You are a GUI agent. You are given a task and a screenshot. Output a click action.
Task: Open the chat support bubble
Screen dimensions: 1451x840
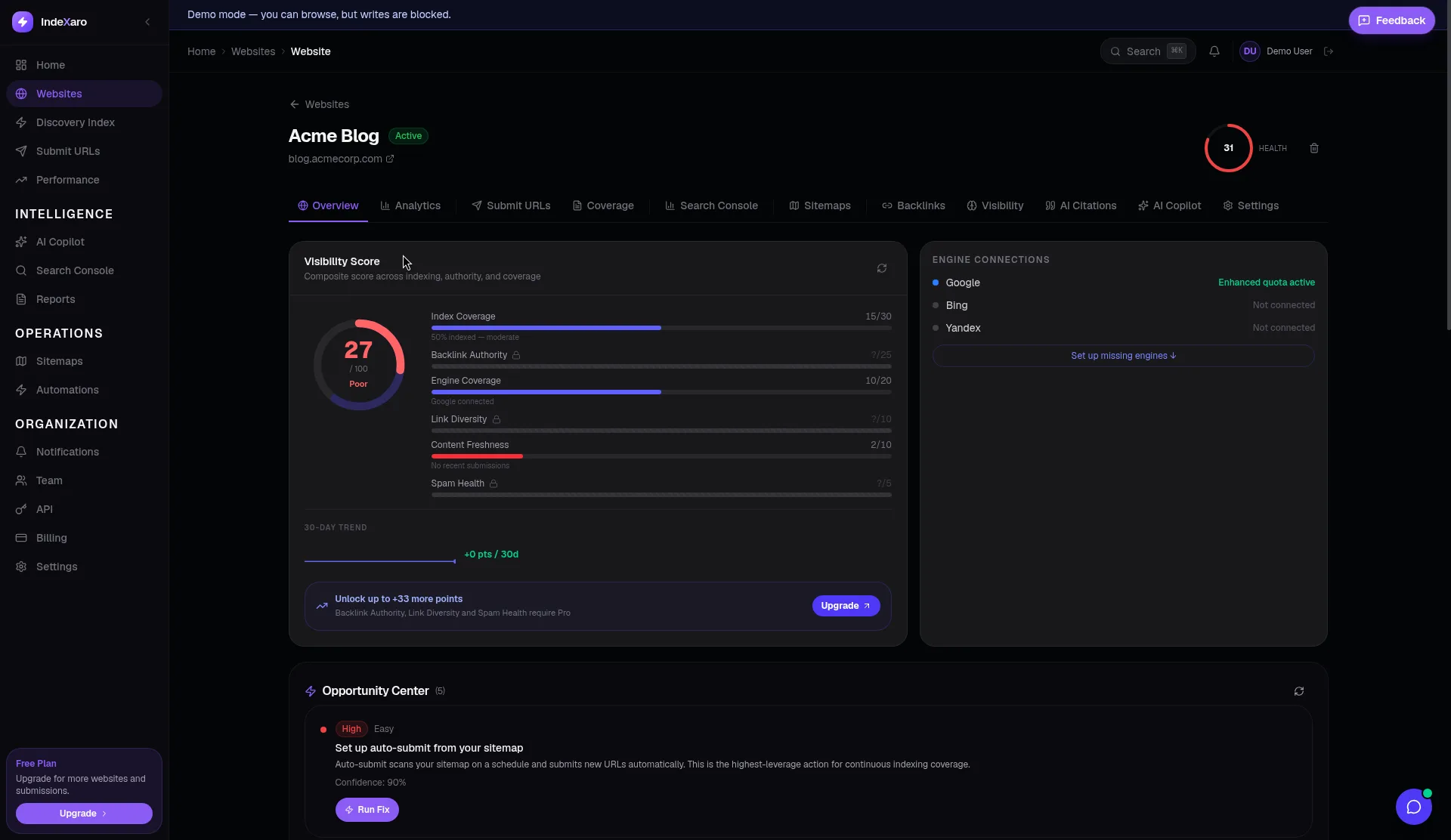pos(1414,807)
